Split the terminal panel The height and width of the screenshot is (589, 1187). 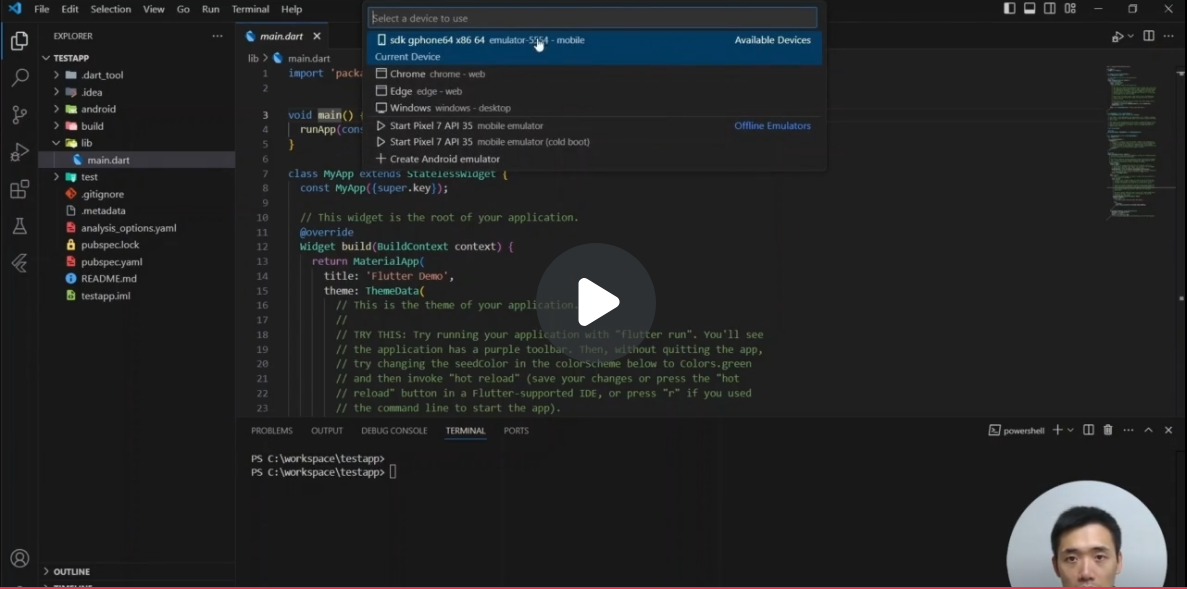[1089, 430]
